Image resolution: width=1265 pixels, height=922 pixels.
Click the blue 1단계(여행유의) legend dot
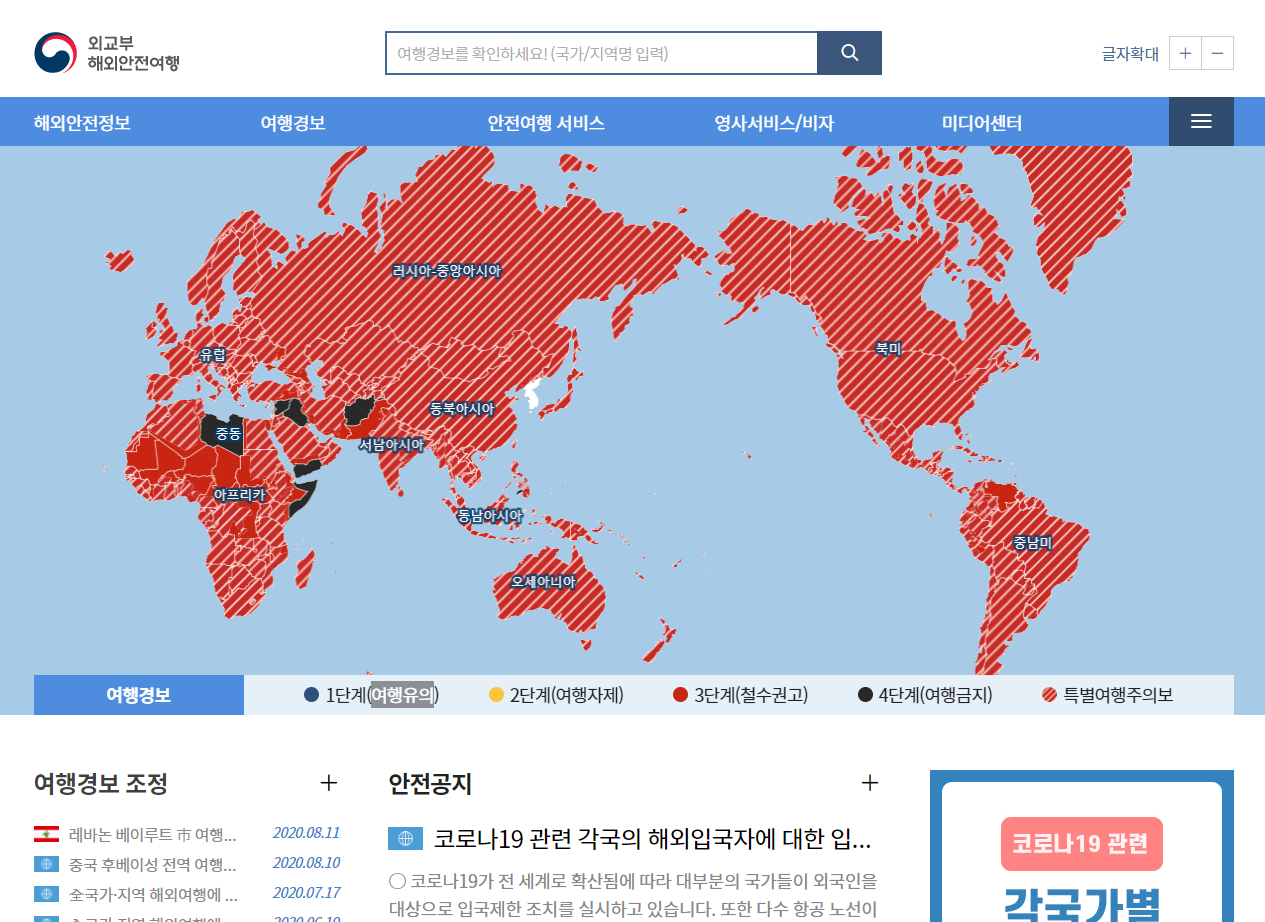[312, 695]
